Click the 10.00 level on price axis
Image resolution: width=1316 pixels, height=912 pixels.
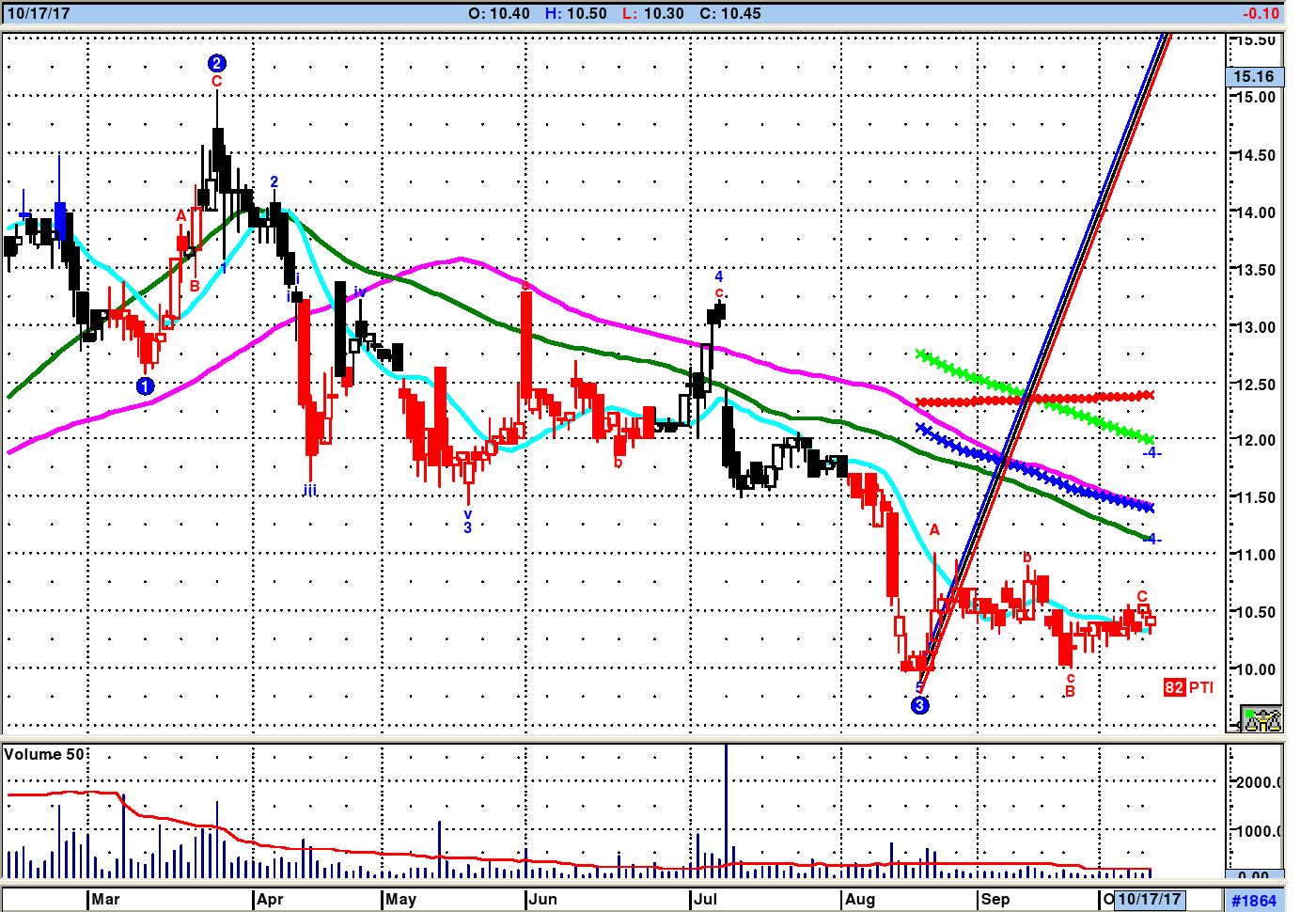1255,669
